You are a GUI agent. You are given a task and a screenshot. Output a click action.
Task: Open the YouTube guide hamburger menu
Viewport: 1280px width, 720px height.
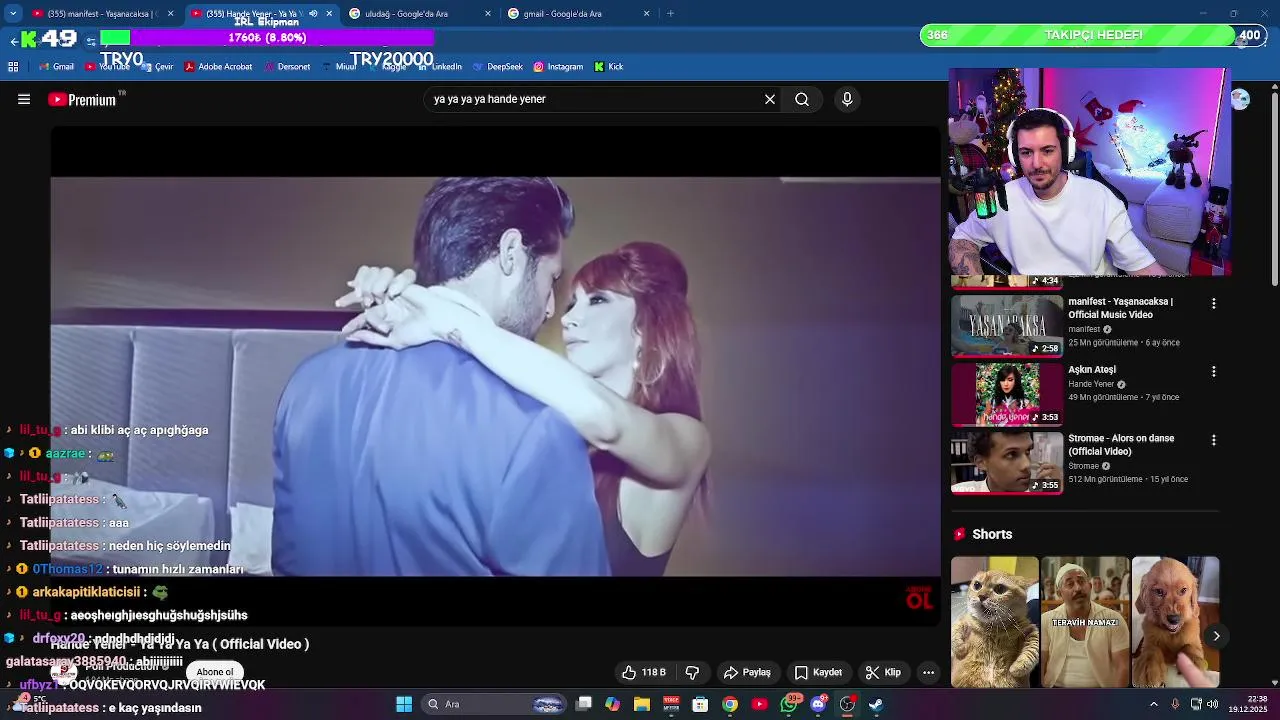(x=24, y=99)
